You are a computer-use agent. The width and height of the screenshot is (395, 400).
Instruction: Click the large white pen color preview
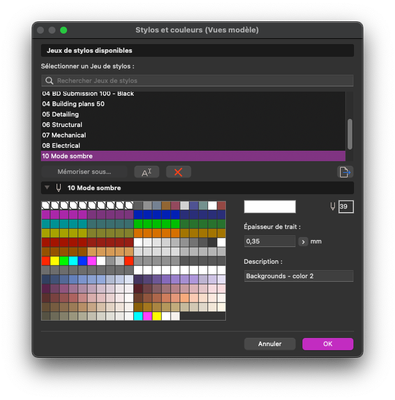pos(270,207)
